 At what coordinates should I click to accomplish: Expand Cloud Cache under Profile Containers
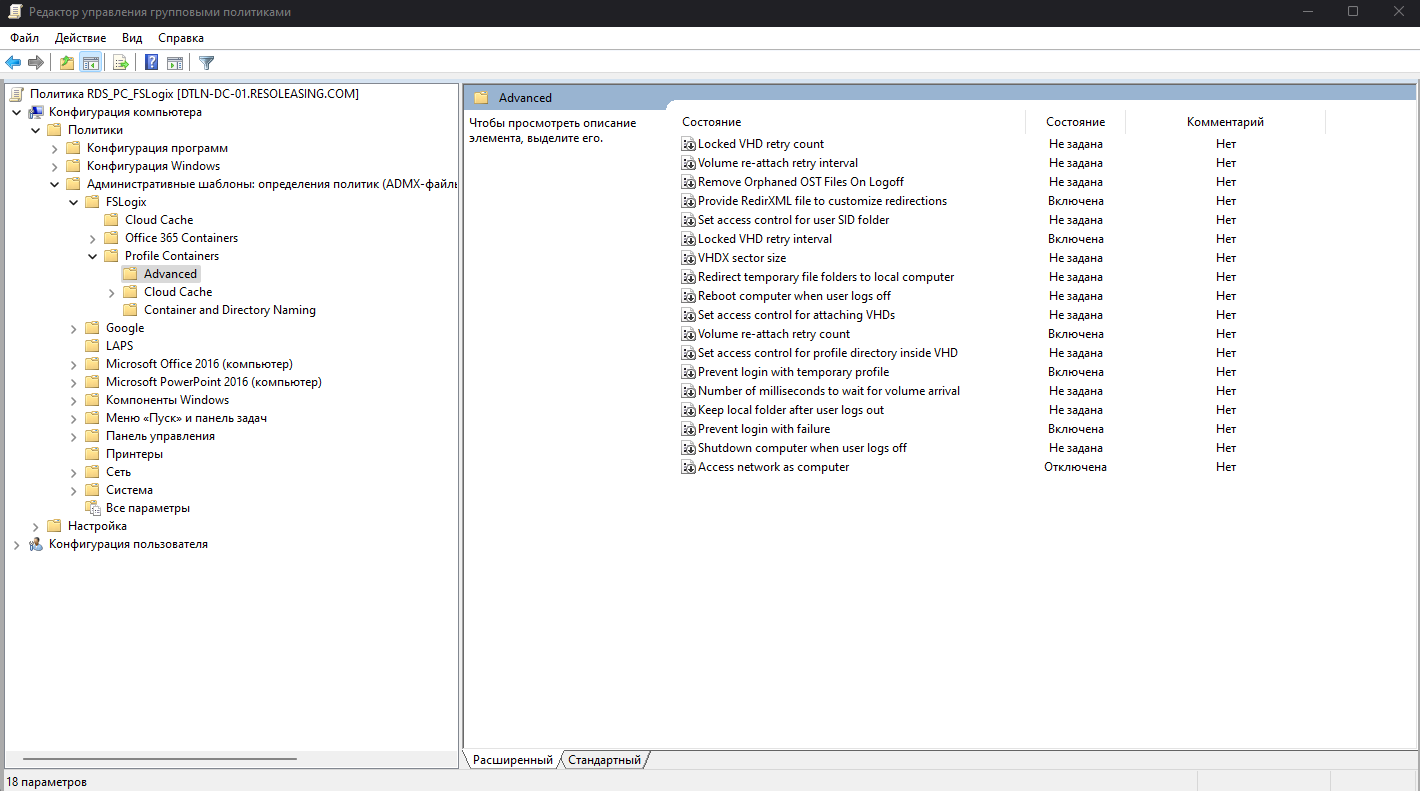(111, 291)
